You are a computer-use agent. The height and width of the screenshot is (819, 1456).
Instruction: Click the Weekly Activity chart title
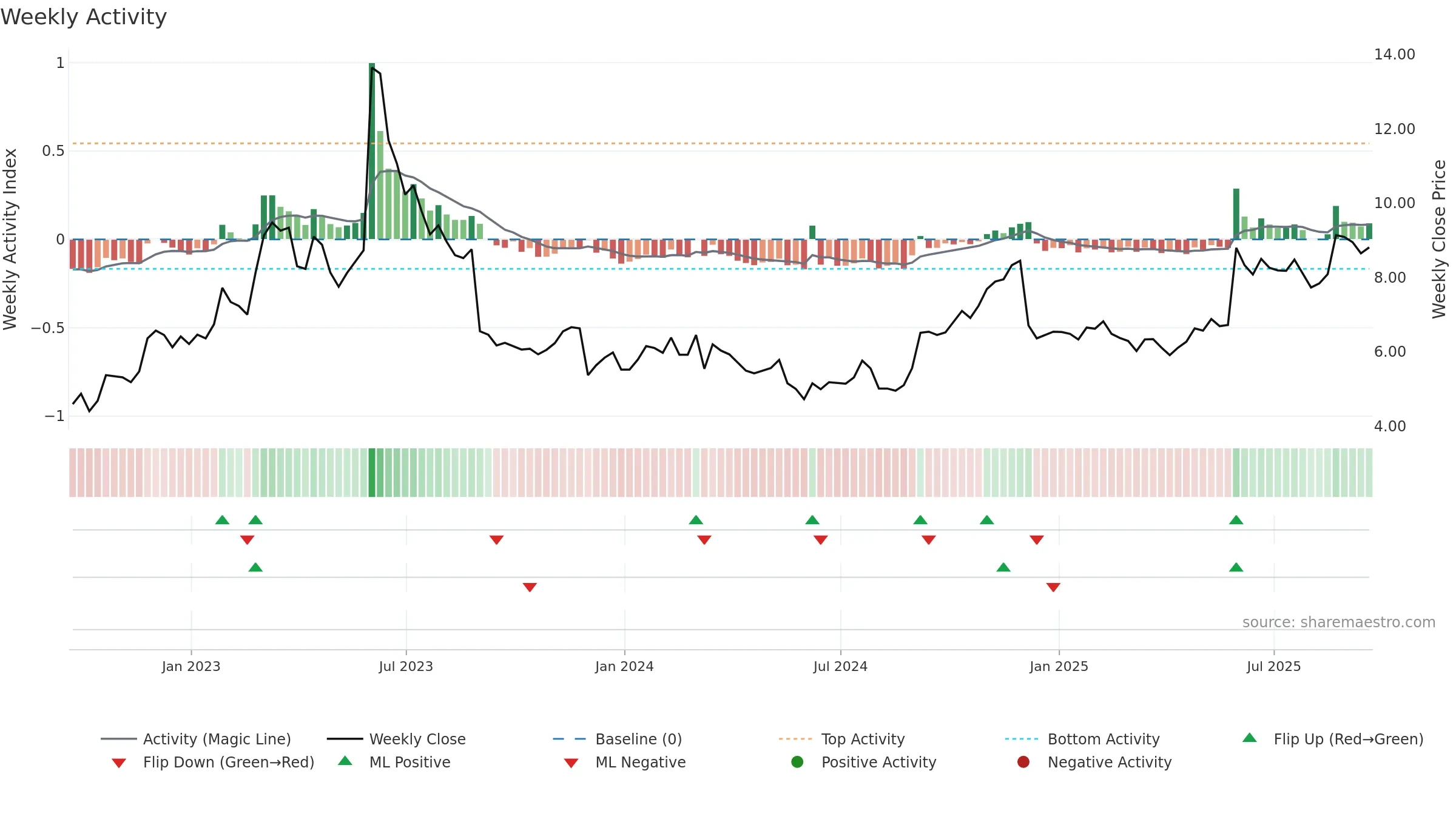click(x=84, y=17)
